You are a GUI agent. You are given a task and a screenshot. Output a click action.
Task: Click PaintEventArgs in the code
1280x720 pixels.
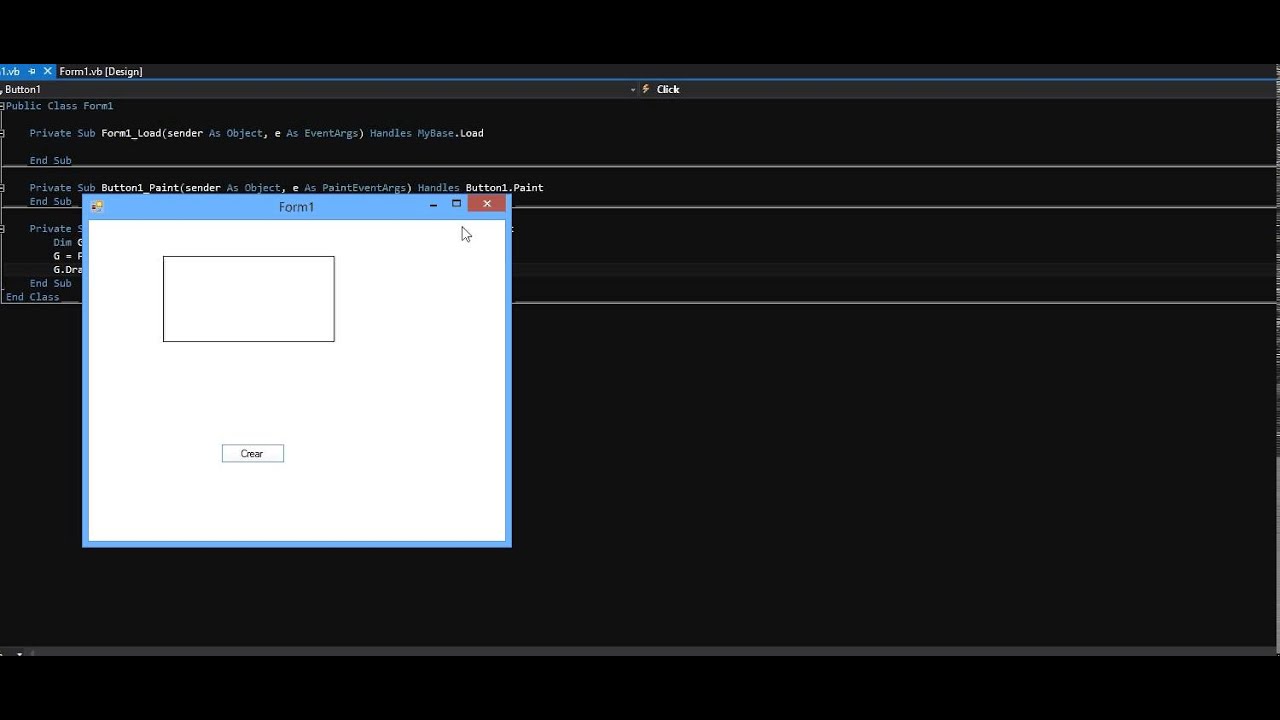[364, 188]
